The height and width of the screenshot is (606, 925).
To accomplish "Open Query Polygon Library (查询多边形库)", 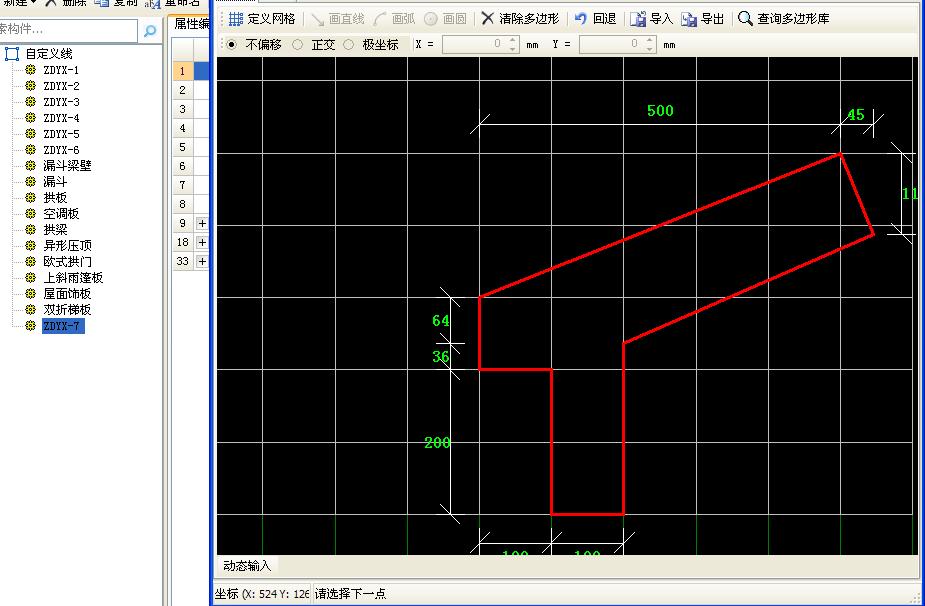I will pos(783,19).
